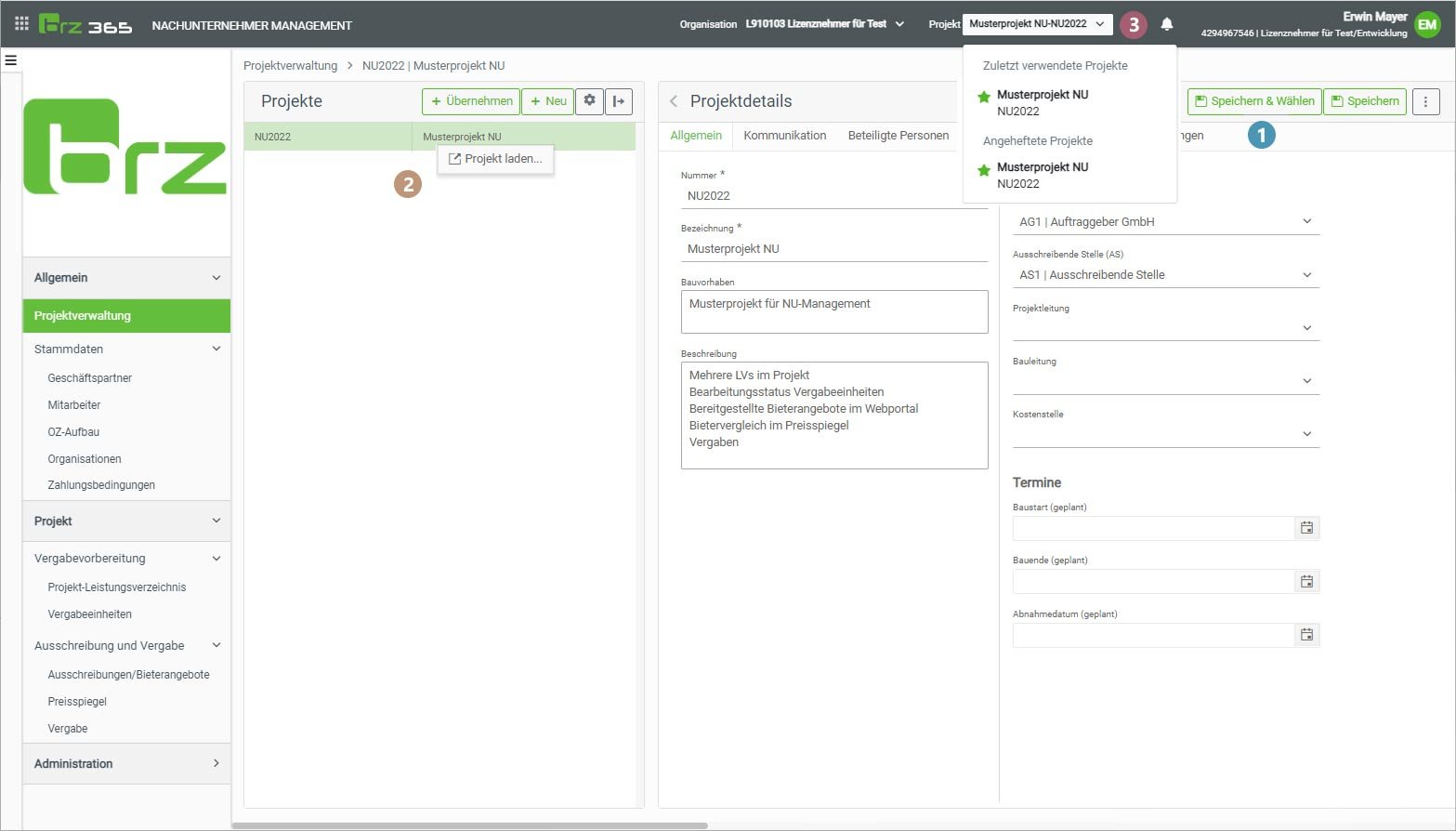The image size is (1456, 831).
Task: Open the Ausschreibende Stelle dropdown
Action: (x=1165, y=275)
